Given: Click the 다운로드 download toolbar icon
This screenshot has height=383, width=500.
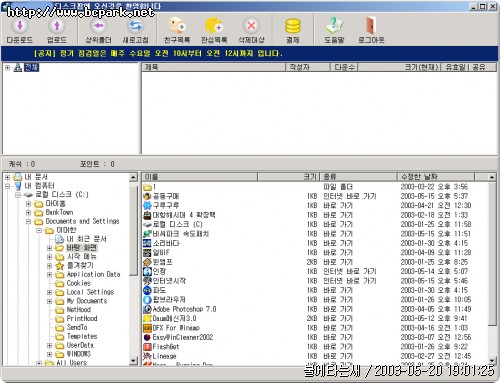Looking at the screenshot, I should click(20, 26).
